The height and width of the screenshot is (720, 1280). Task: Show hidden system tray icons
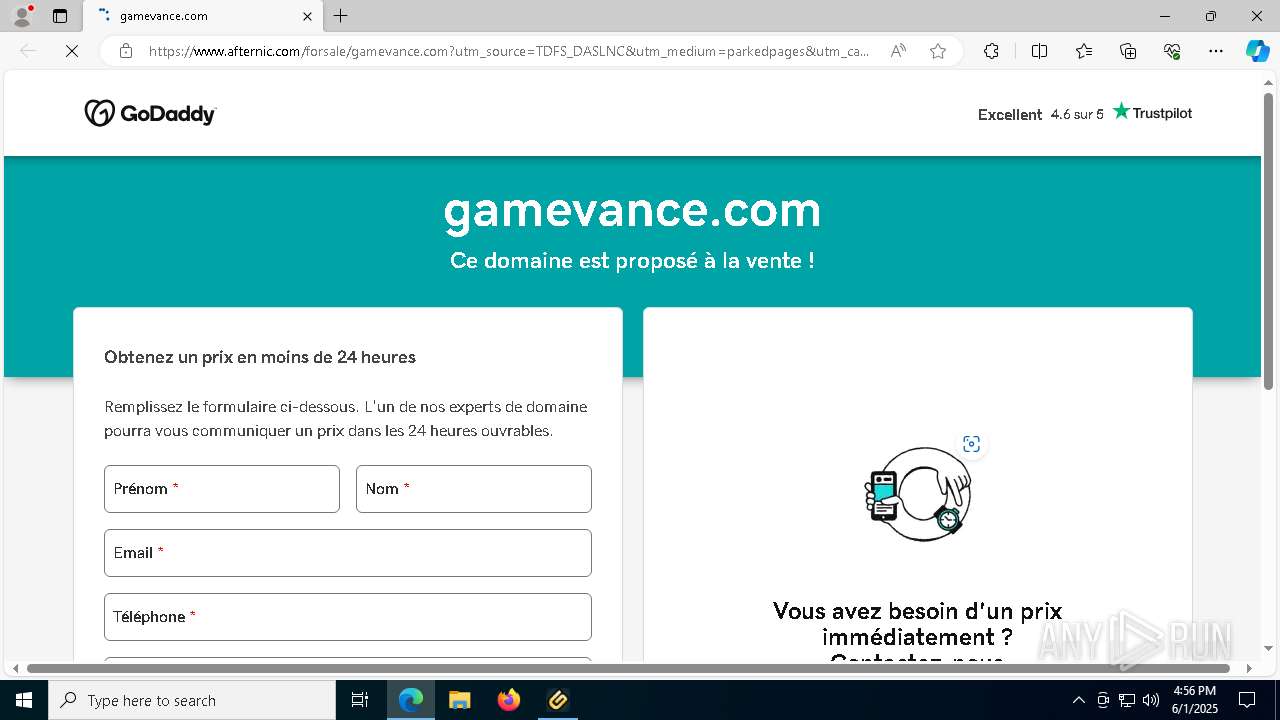1078,700
